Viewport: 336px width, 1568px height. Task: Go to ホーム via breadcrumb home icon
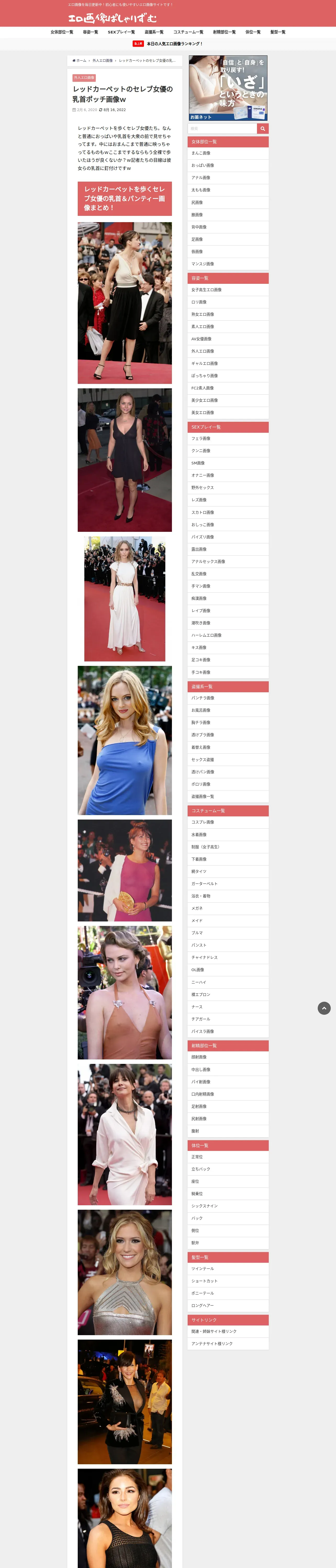coord(79,61)
